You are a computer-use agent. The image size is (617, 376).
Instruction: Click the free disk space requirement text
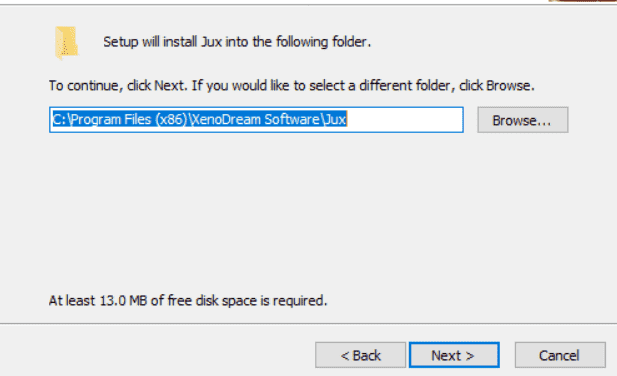[188, 300]
